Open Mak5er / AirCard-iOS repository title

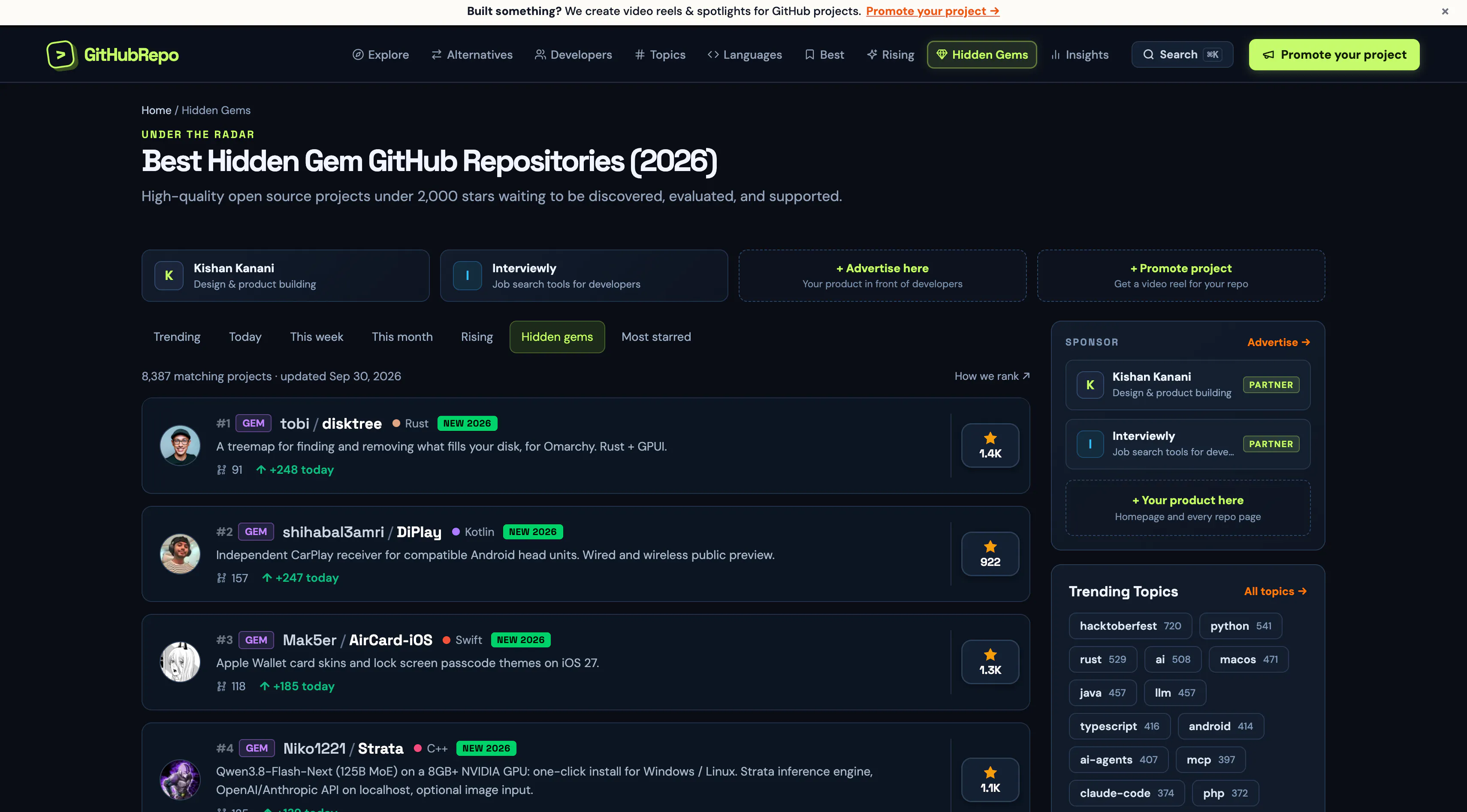click(358, 640)
